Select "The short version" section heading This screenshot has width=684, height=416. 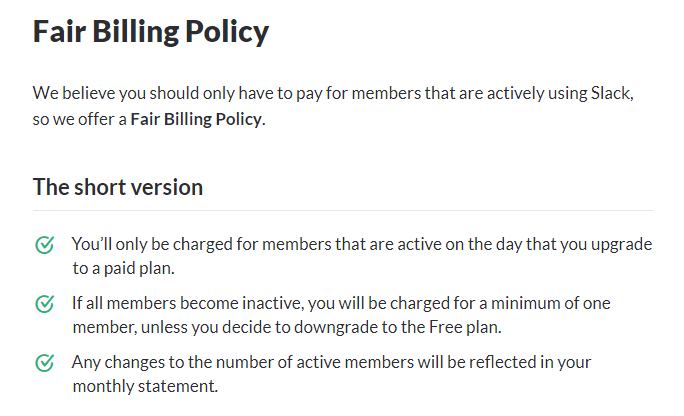(118, 187)
